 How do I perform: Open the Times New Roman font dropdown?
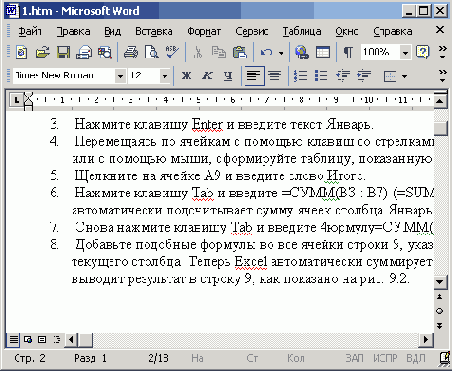pyautogui.click(x=120, y=76)
